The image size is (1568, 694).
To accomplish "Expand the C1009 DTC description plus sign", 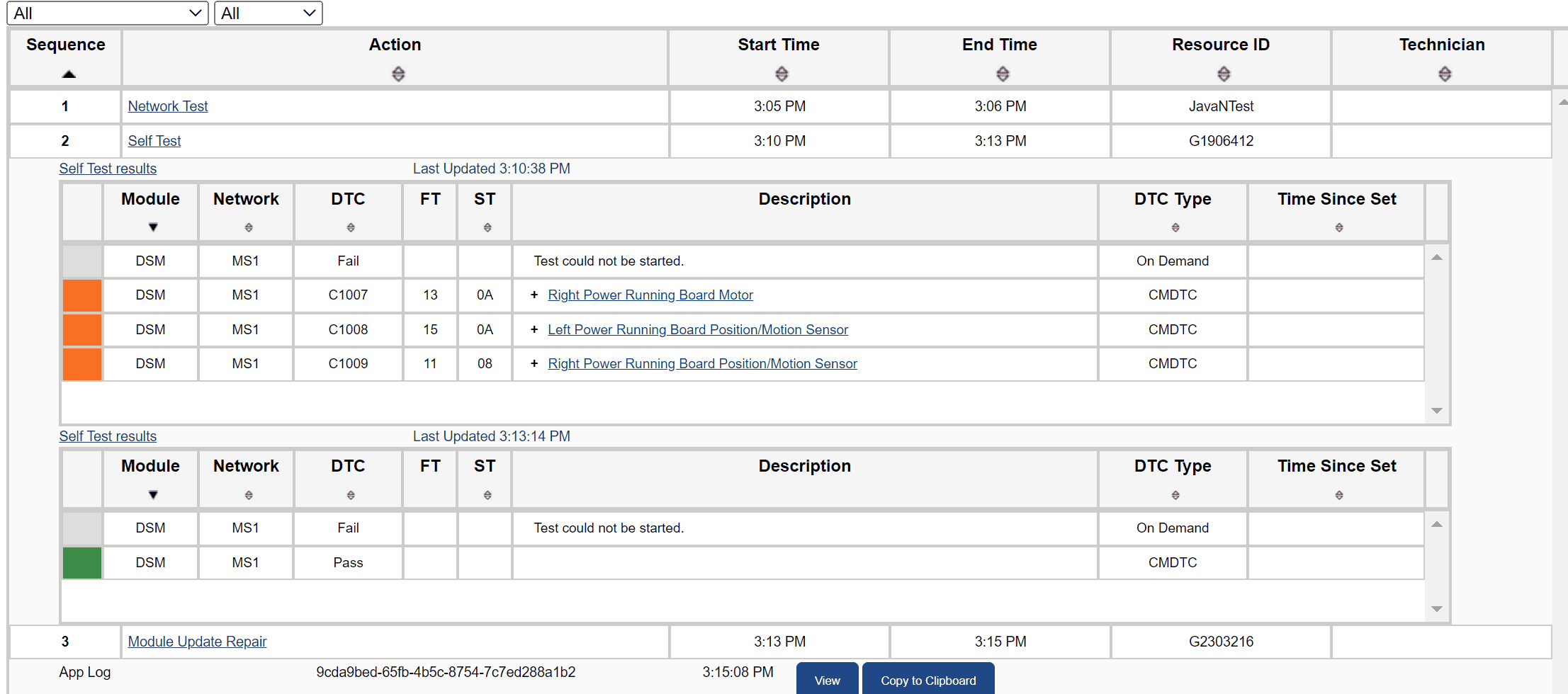I will click(534, 364).
